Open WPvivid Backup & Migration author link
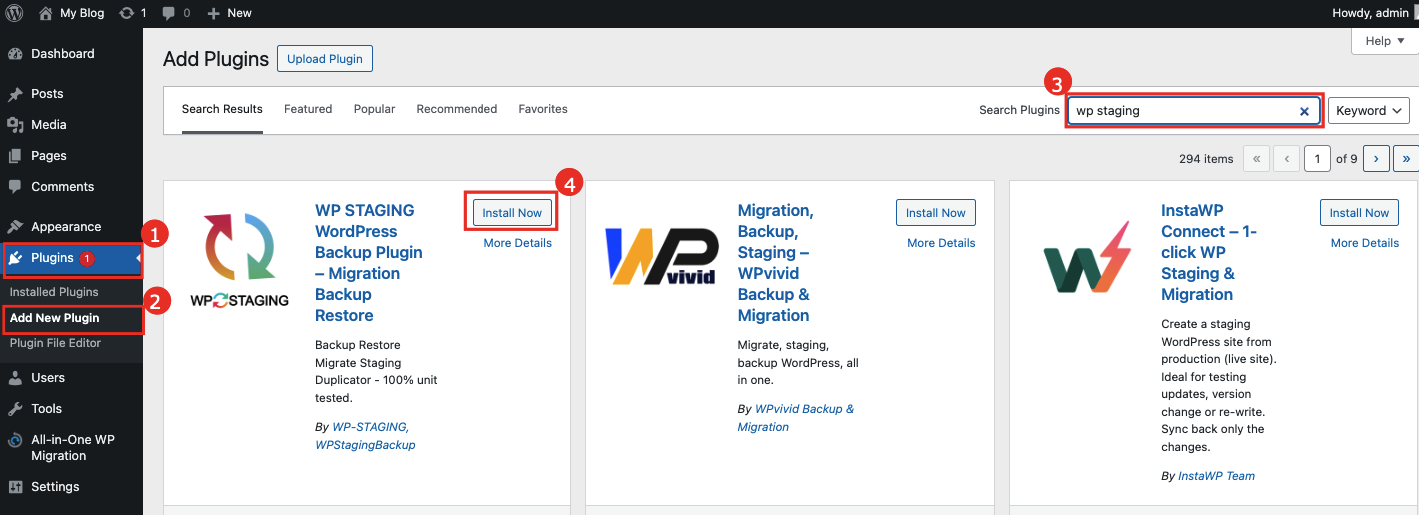This screenshot has width=1419, height=515. [796, 418]
